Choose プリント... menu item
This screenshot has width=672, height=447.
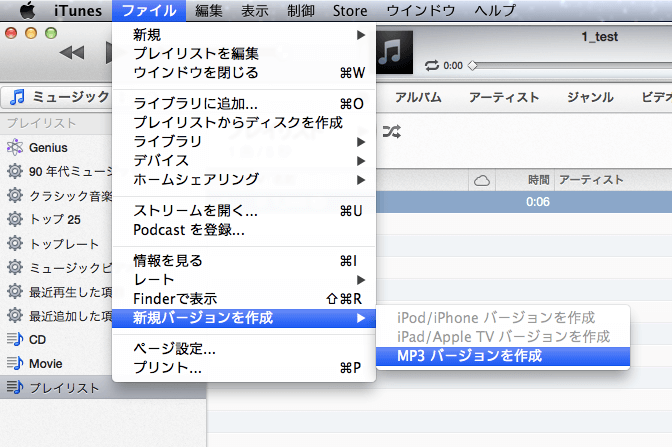pos(244,367)
